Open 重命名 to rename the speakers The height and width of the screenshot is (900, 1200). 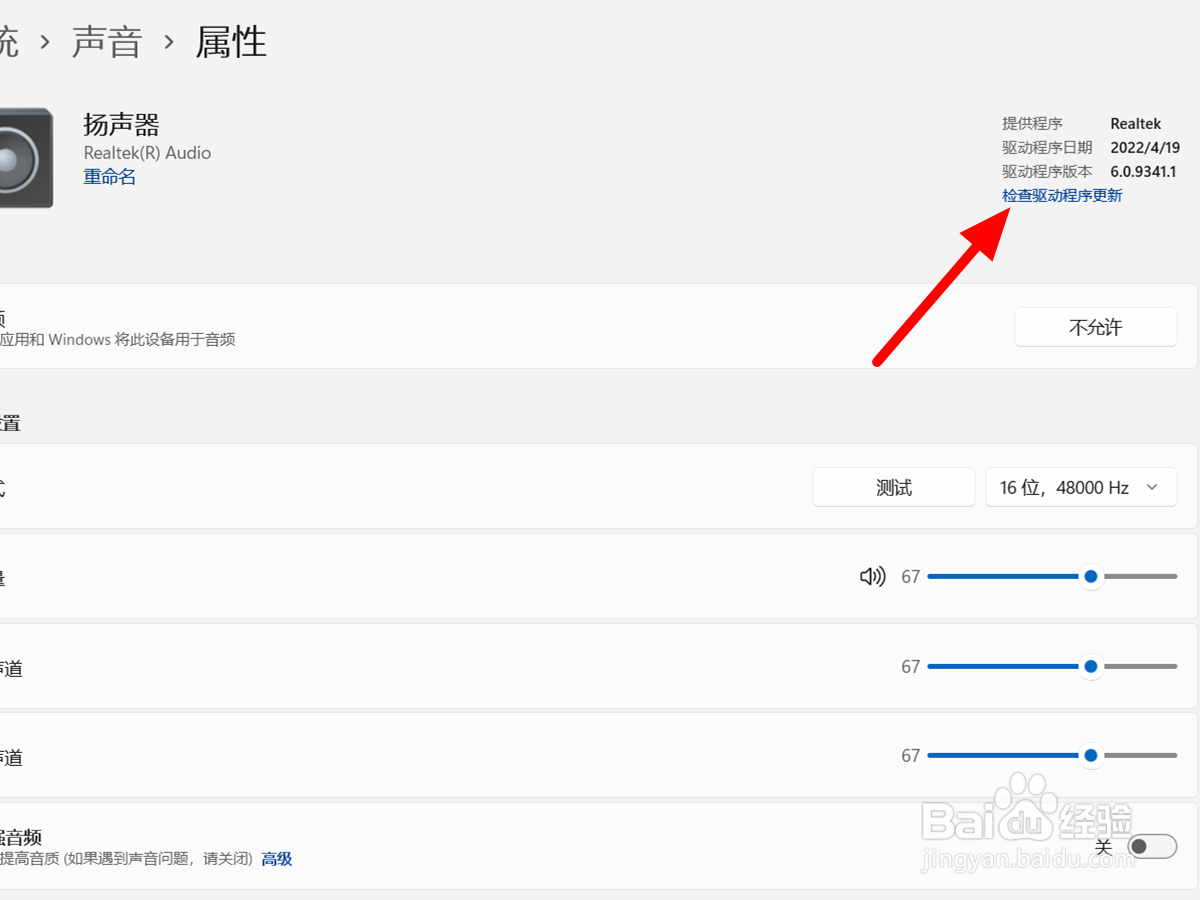(x=109, y=177)
